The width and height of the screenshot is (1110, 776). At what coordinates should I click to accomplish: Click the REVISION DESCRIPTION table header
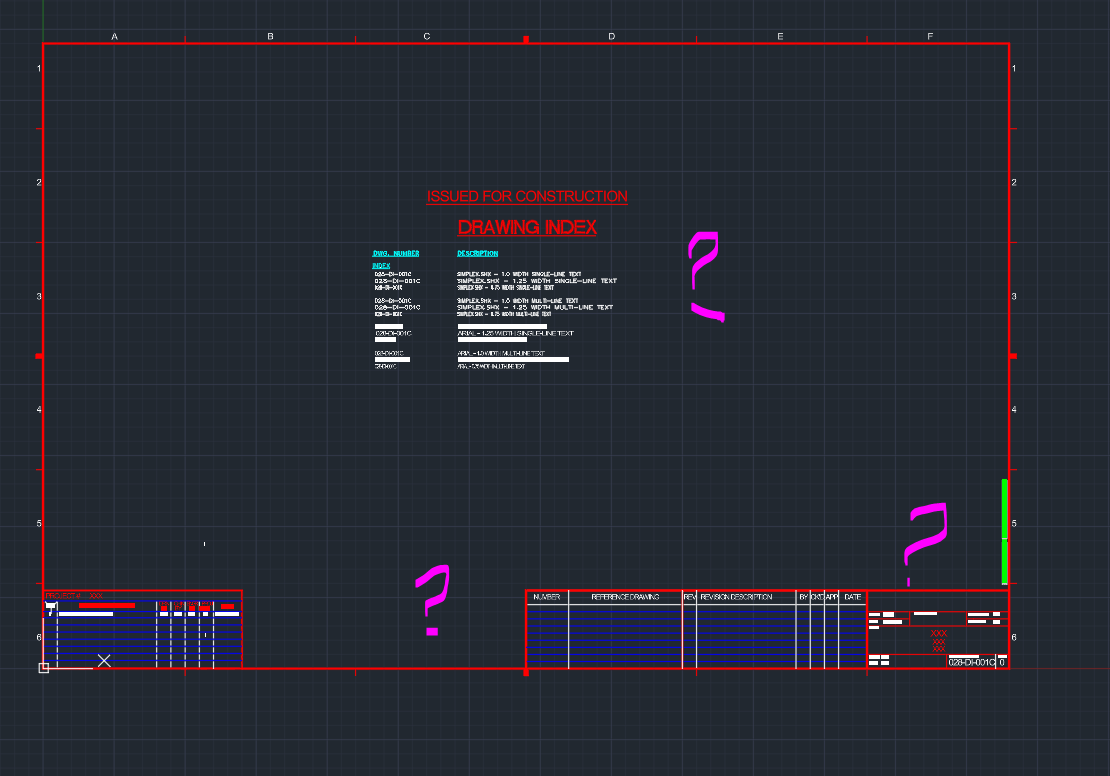tap(737, 596)
